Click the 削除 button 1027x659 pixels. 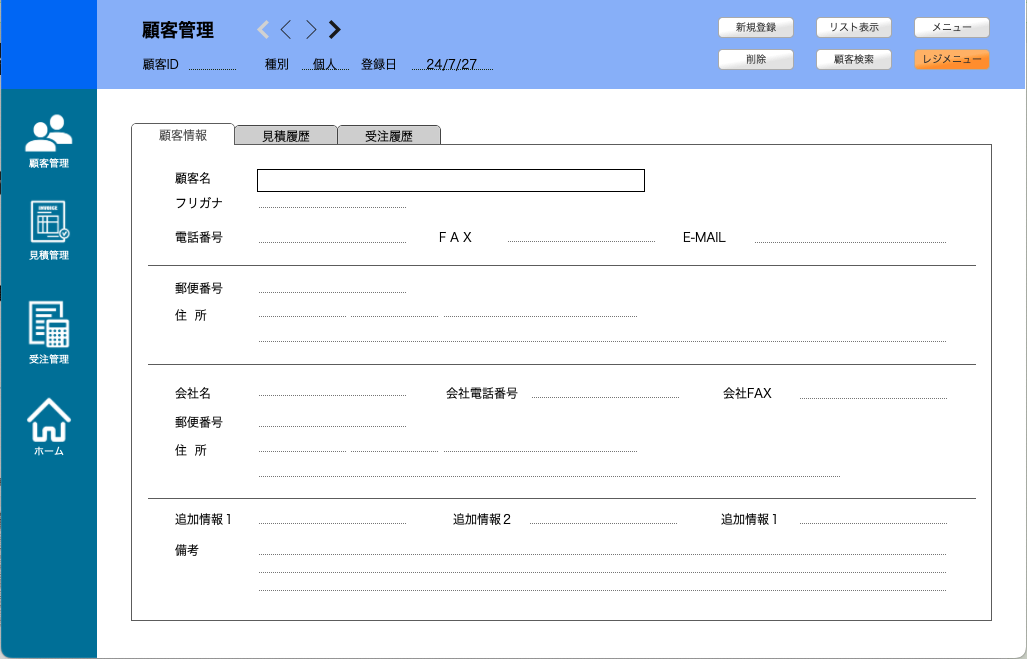tap(755, 59)
